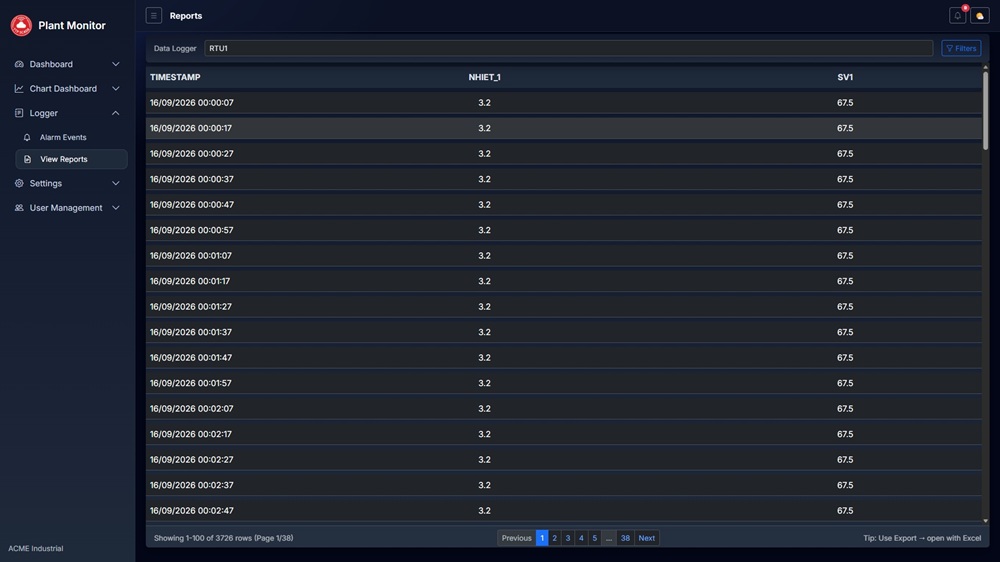The height and width of the screenshot is (562, 1000).
Task: Click the table vertical scrollbar thumb
Action: click(x=985, y=110)
